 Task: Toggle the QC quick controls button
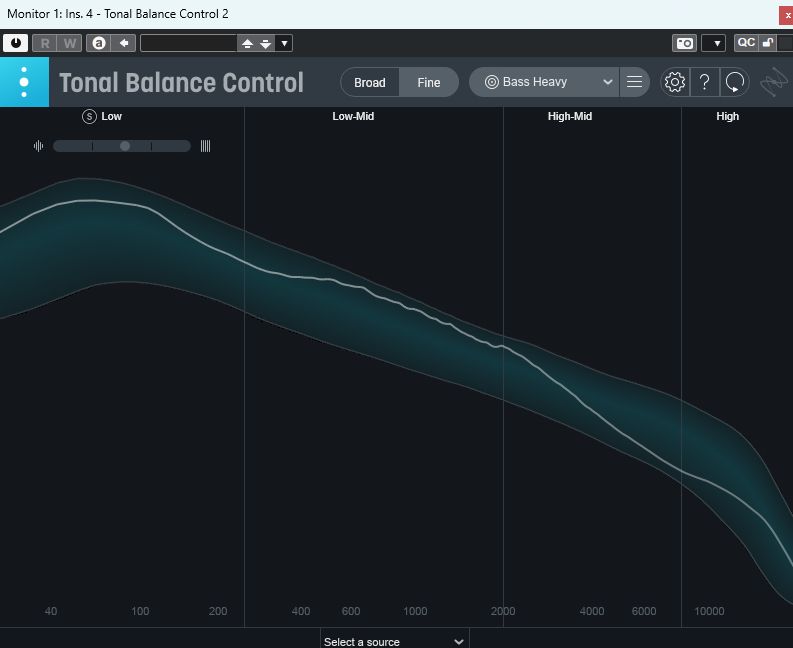click(746, 42)
